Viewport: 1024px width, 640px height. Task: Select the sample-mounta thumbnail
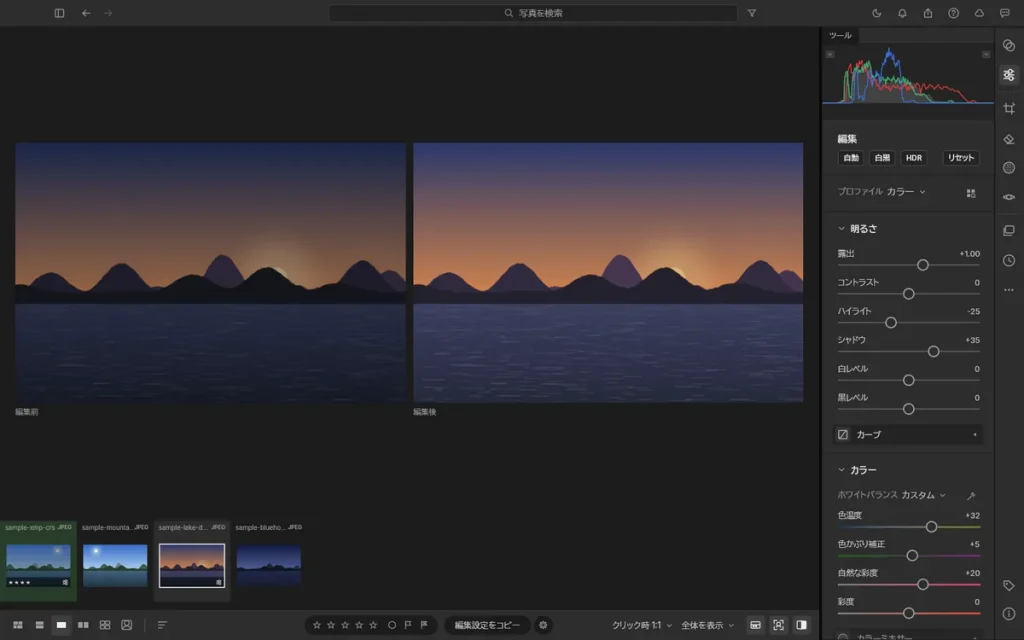(115, 566)
